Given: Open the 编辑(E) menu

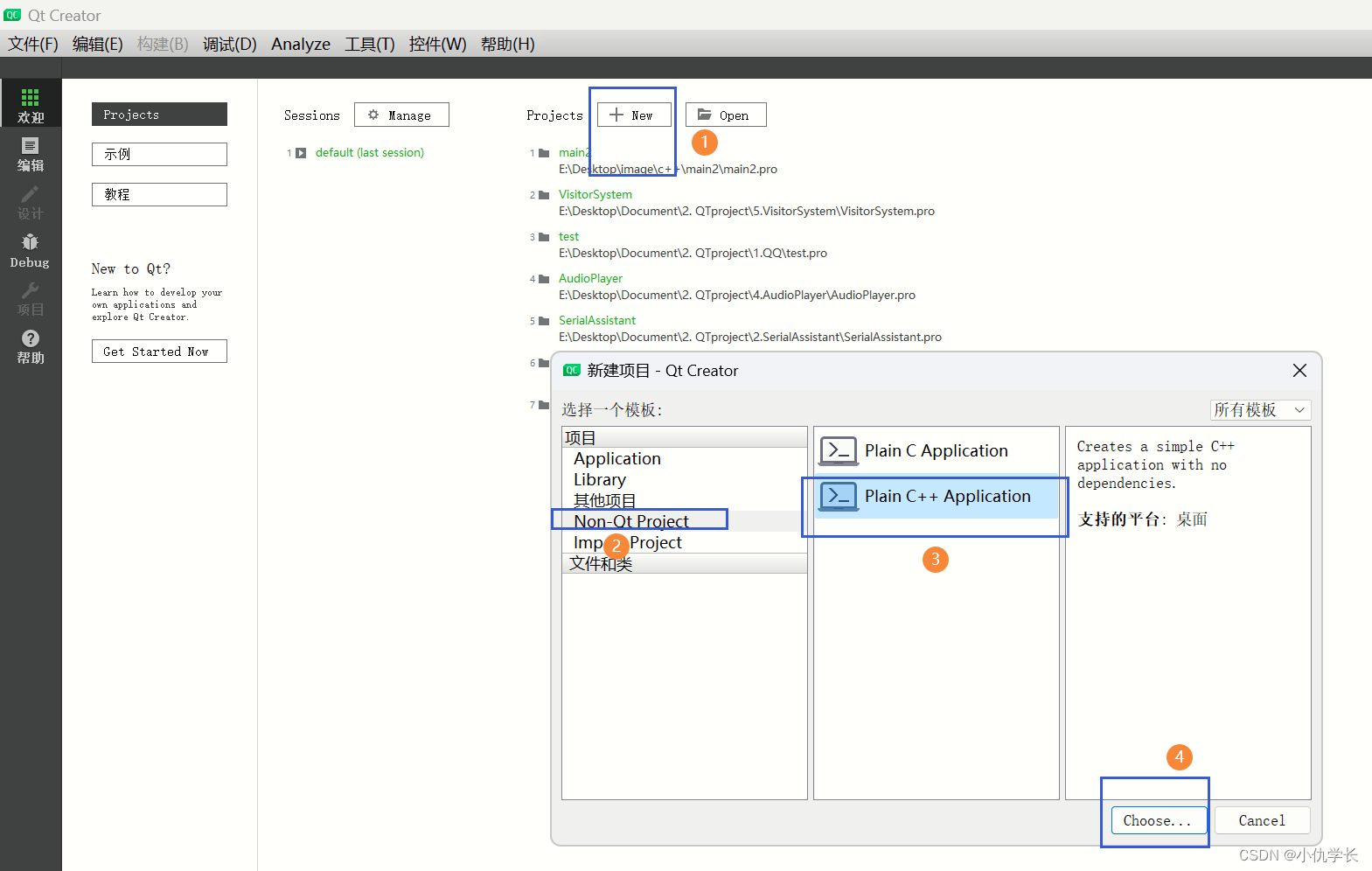Looking at the screenshot, I should click(97, 44).
